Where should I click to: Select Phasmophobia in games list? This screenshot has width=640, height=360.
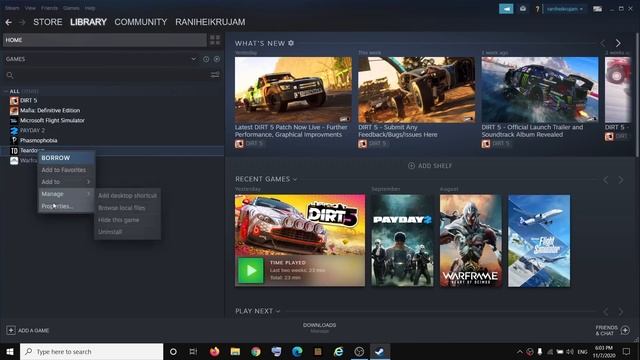tap(38, 140)
